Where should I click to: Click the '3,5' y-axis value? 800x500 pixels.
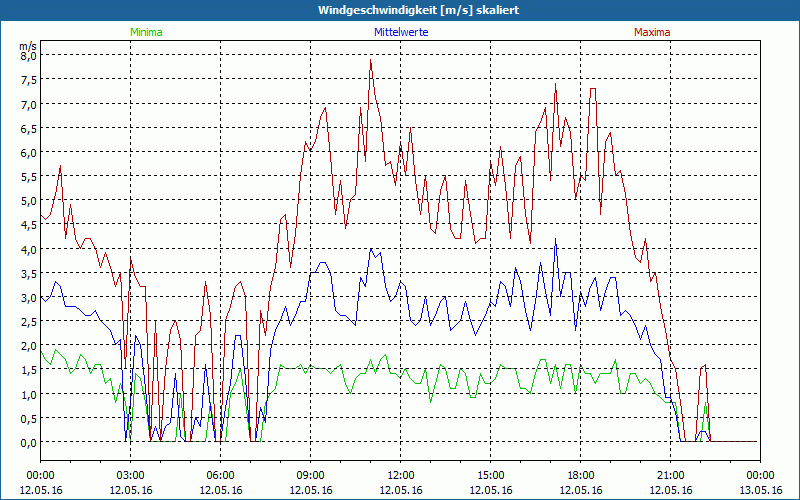click(29, 273)
